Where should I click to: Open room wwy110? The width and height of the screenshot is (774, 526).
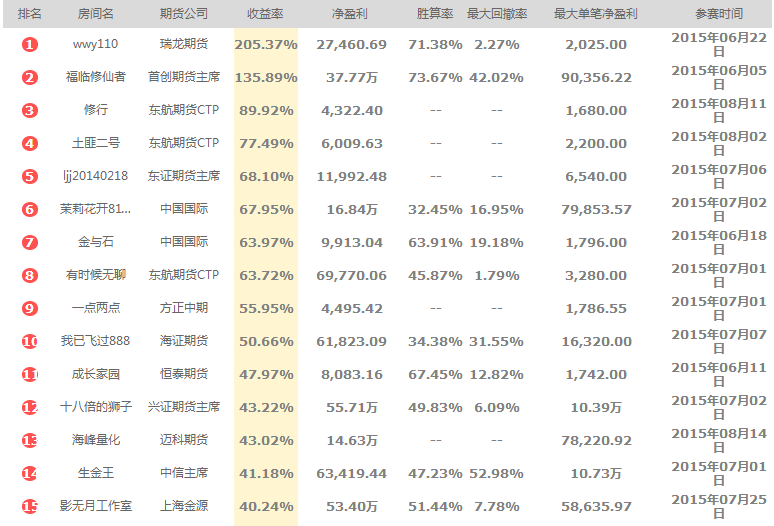click(x=95, y=44)
